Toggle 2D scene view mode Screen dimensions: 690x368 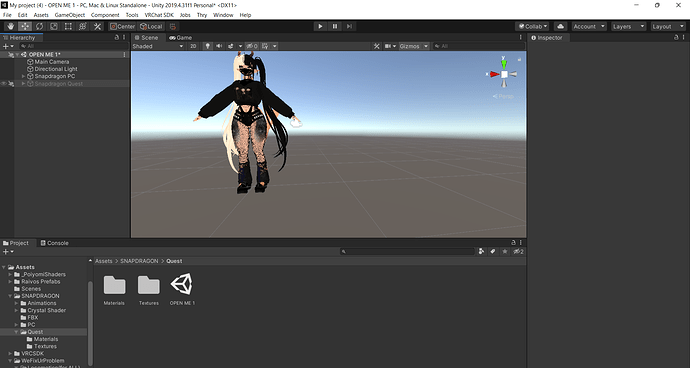193,46
